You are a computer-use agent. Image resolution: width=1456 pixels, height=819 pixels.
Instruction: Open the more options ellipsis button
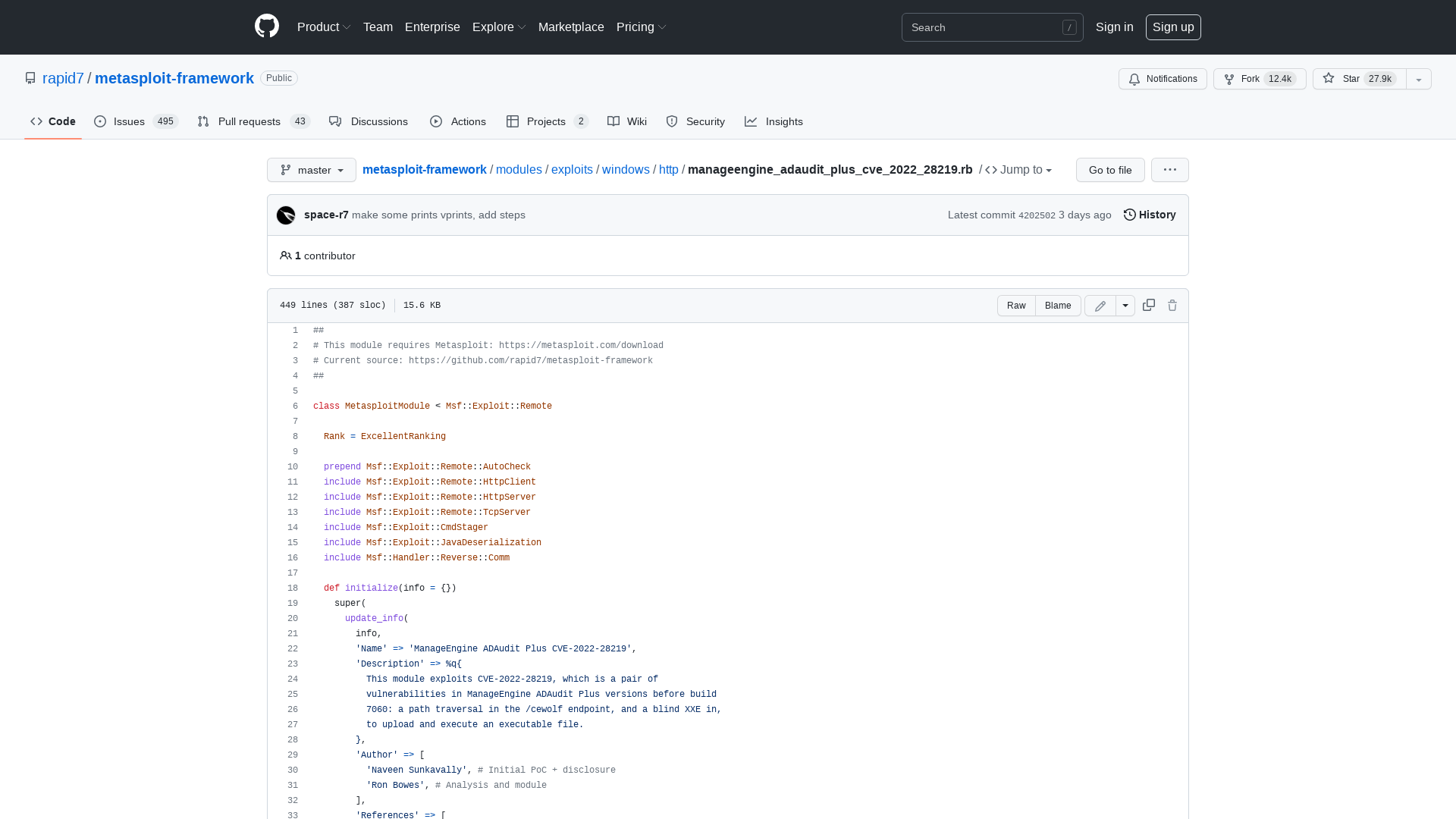pos(1169,170)
